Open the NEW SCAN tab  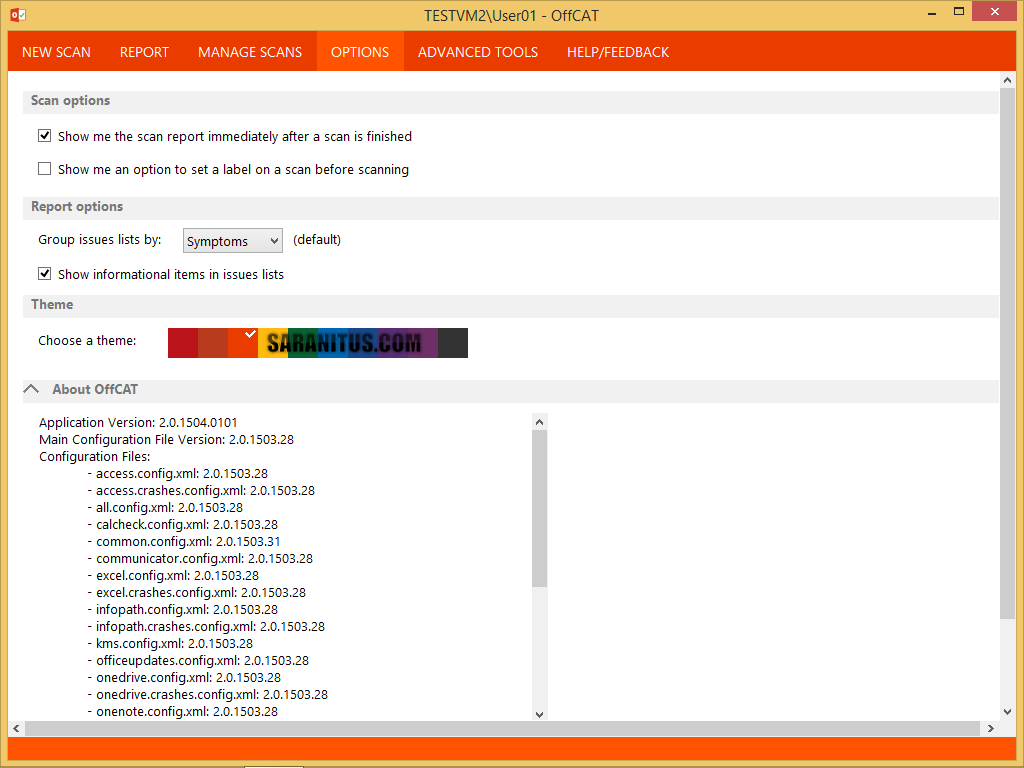(56, 52)
